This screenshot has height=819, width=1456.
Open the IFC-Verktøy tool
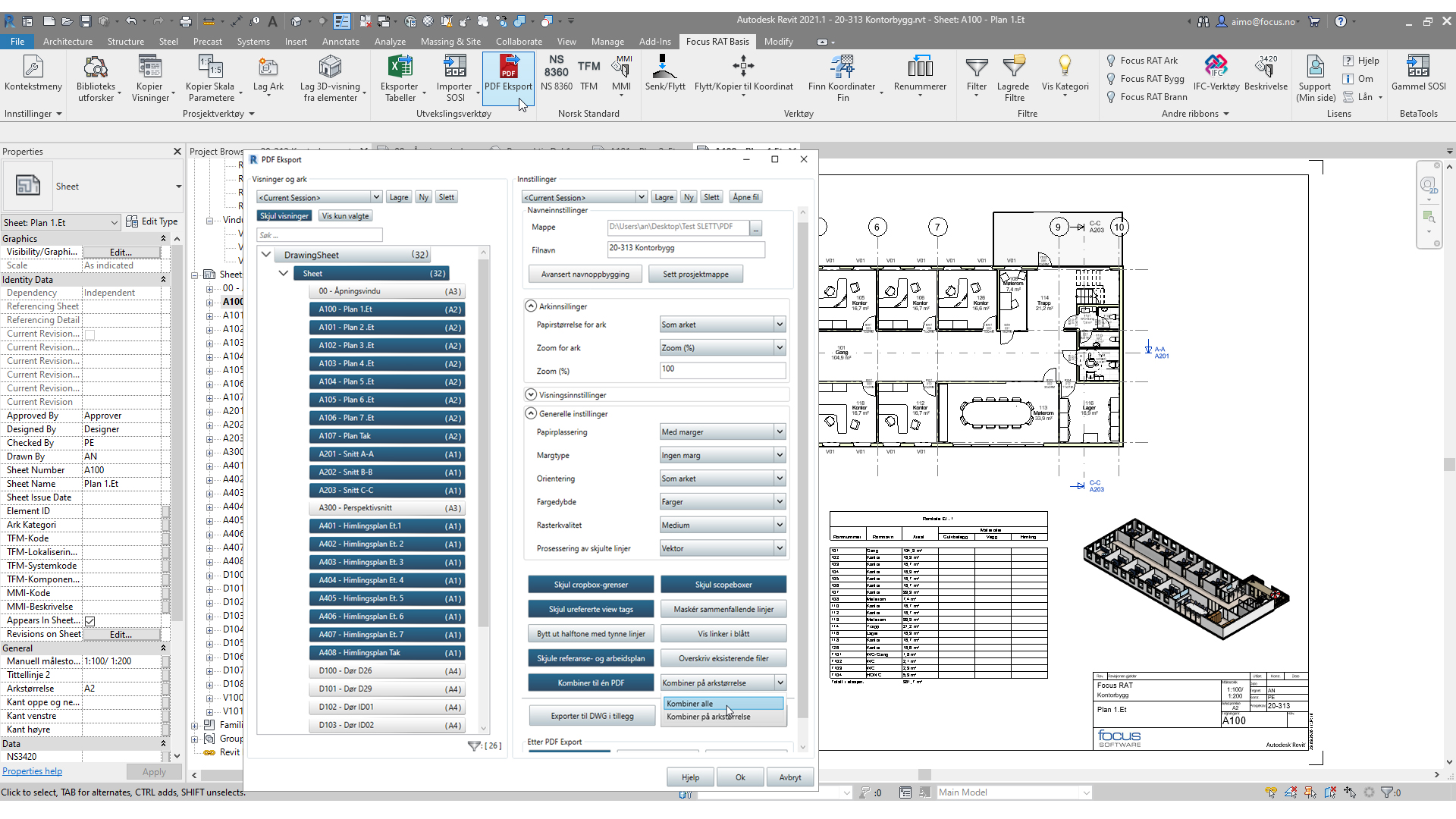tap(1216, 74)
